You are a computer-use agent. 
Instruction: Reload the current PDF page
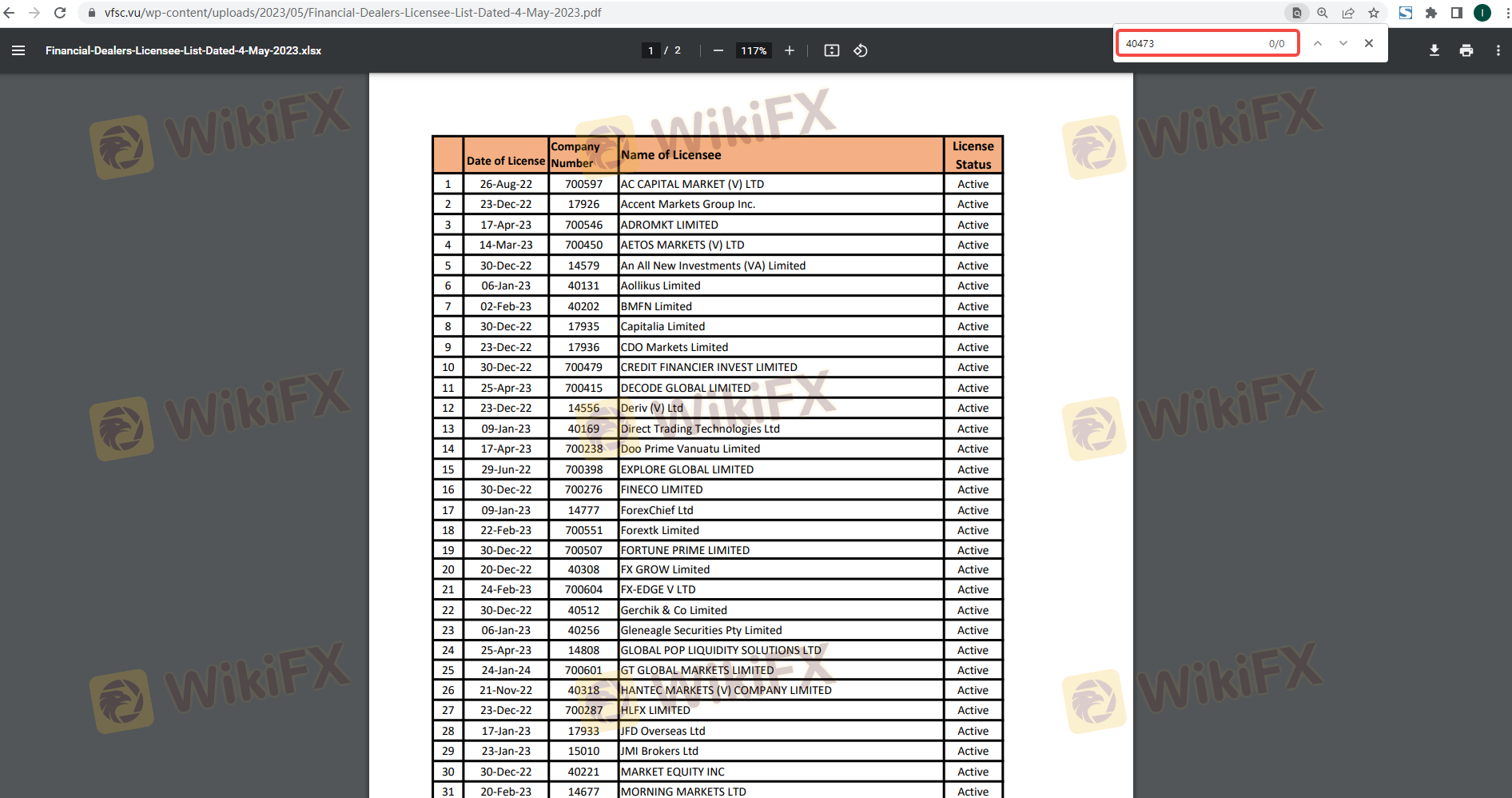[60, 13]
